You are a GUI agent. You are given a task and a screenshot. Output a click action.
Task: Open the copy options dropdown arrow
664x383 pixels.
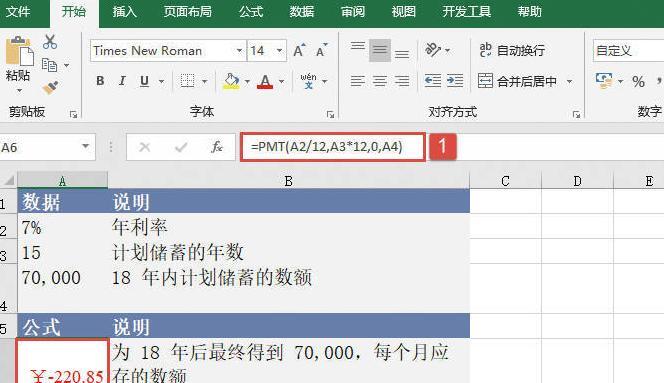pos(66,65)
